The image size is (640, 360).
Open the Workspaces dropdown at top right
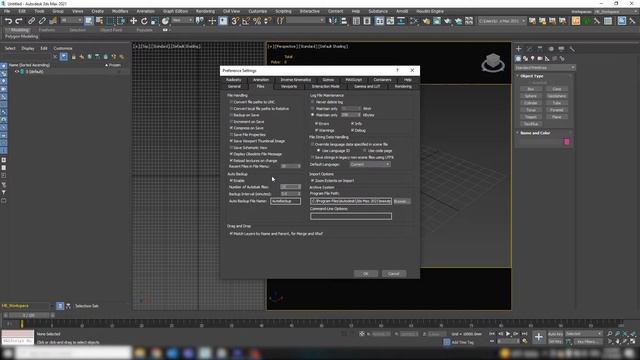pos(615,11)
